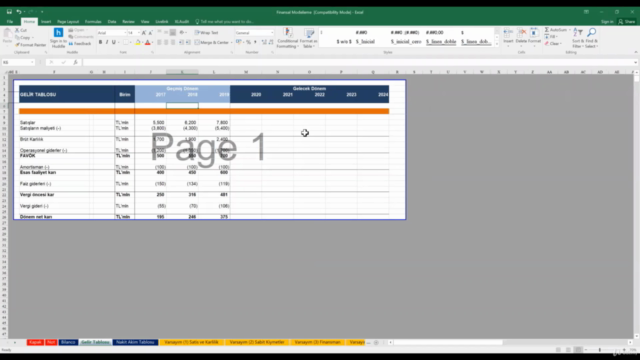Click the formula bar input area
This screenshot has height=360, width=640.
[x=357, y=62]
